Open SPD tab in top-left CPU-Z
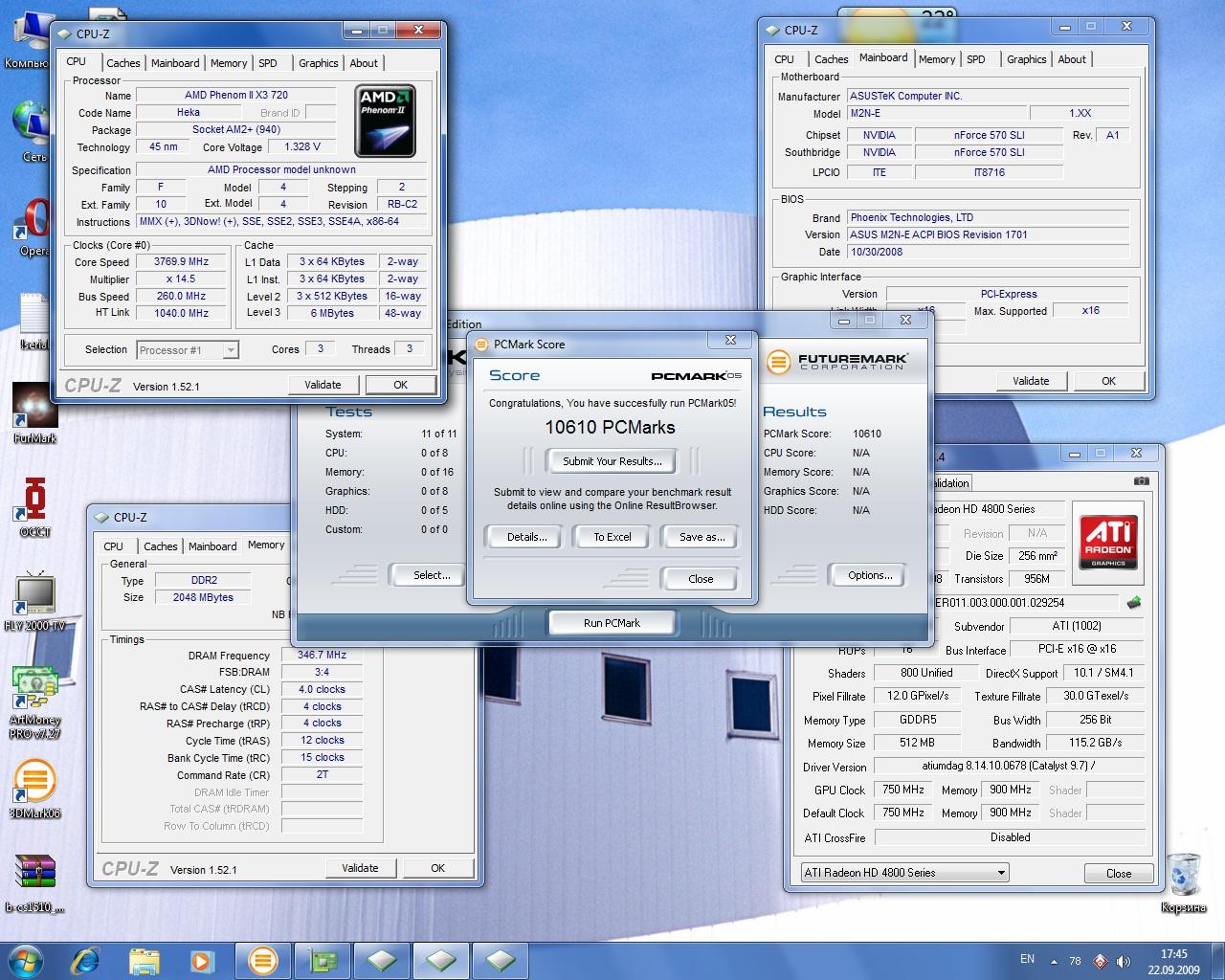The width and height of the screenshot is (1225, 980). click(268, 63)
